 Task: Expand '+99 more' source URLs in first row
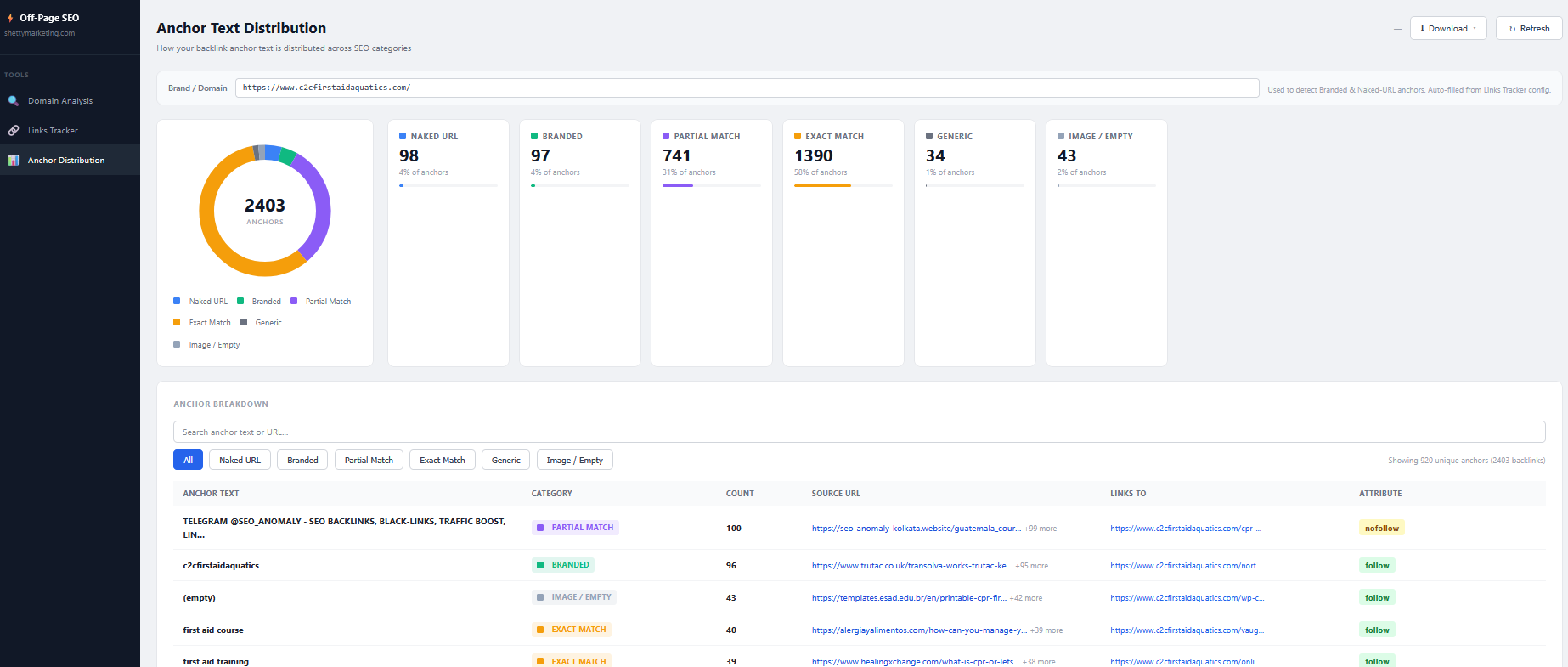(x=1041, y=529)
